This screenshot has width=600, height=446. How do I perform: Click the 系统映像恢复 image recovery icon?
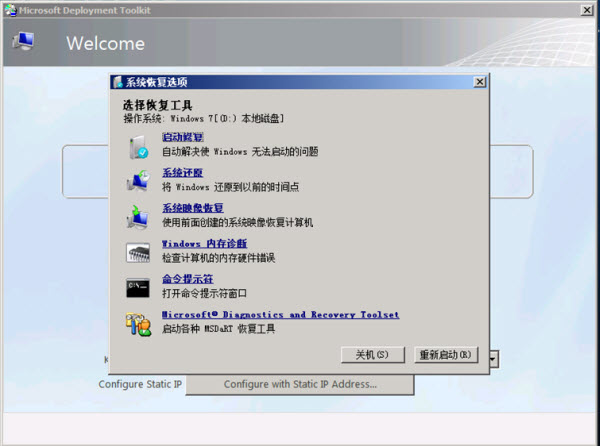click(138, 217)
